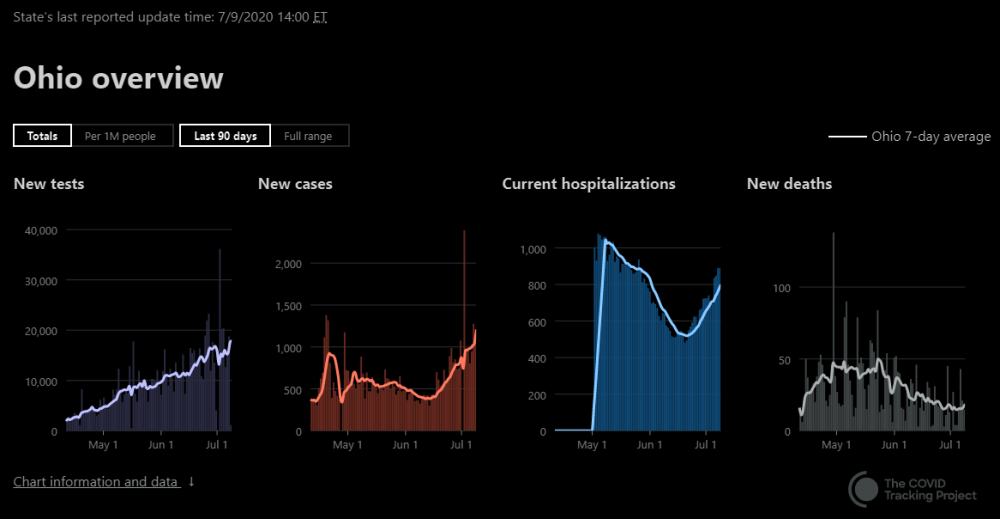The width and height of the screenshot is (1000, 519).
Task: Click the New deaths chart title
Action: [x=790, y=184]
